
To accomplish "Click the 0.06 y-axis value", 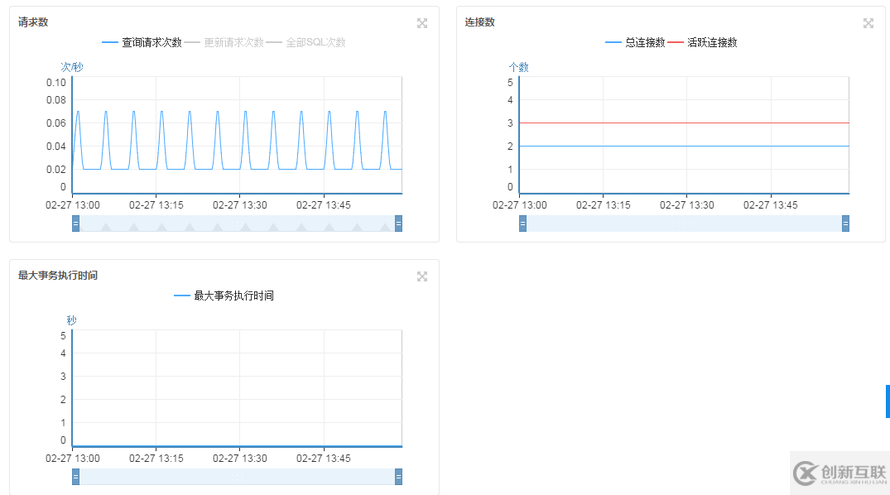I will tap(56, 123).
